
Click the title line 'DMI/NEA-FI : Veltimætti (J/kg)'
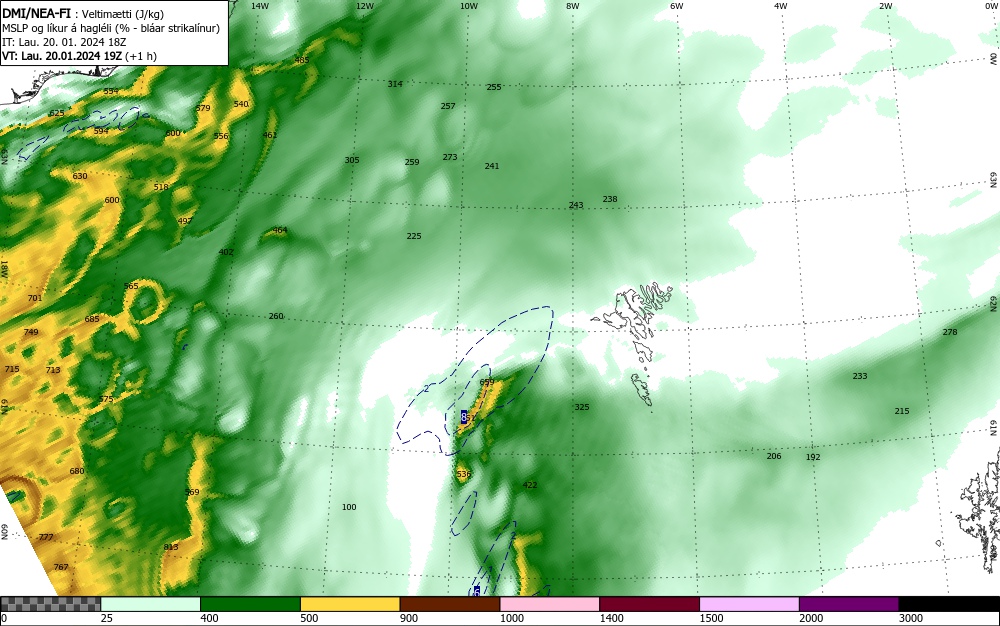(85, 13)
